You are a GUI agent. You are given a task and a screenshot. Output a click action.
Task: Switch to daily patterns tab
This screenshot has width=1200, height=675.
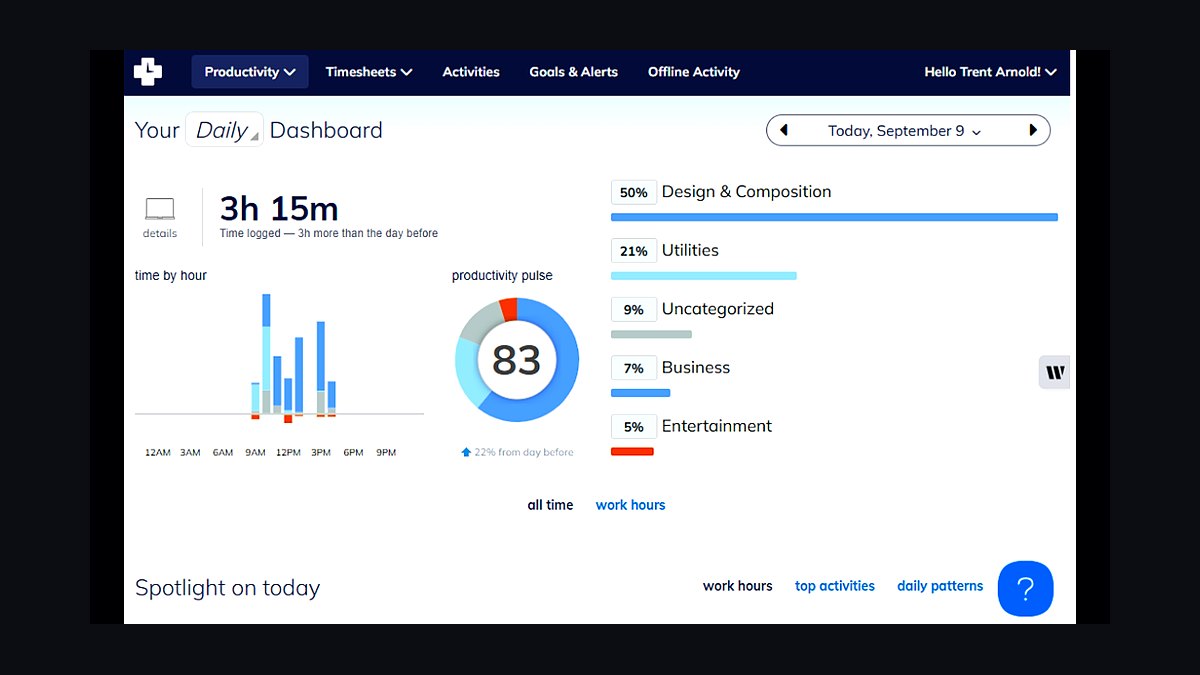click(x=940, y=586)
